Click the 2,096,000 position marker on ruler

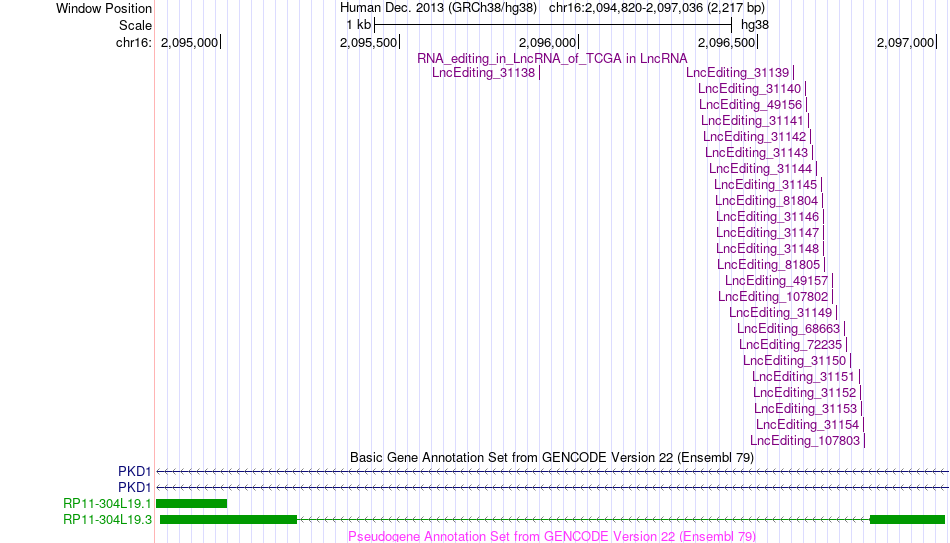tap(548, 42)
